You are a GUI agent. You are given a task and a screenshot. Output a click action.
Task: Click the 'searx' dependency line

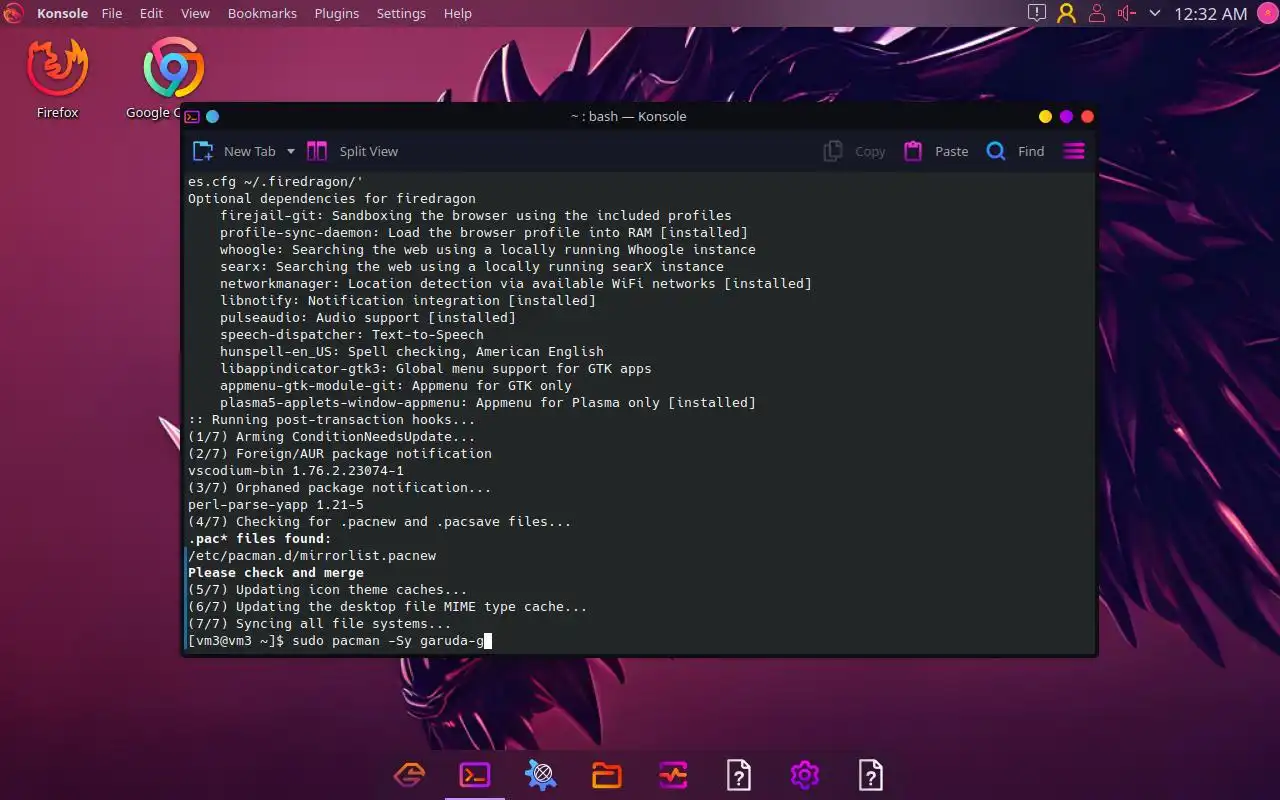472,266
